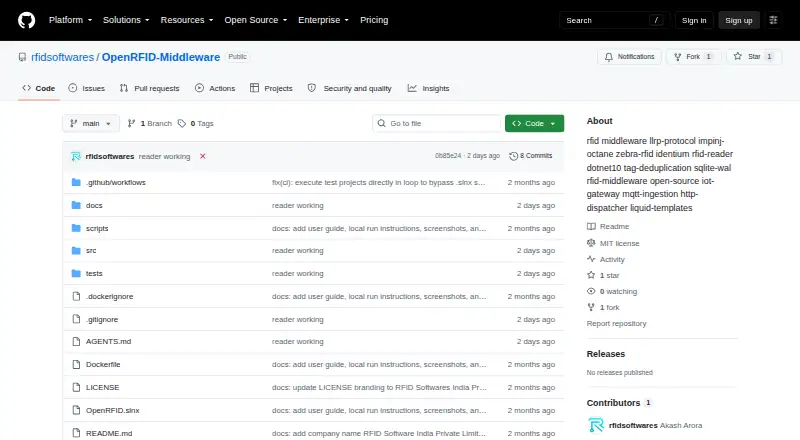Screen dimensions: 800x440
Task: Click the folder icon for .github/workflows
Action: (x=76, y=182)
